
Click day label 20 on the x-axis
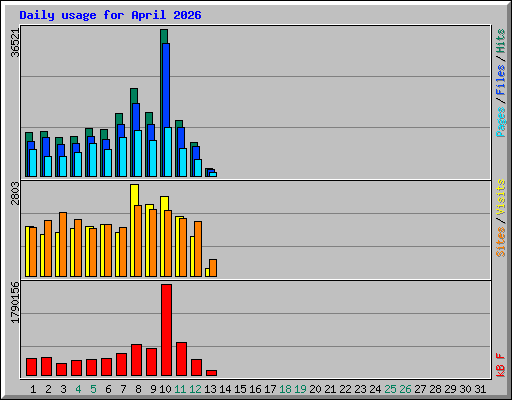point(315,389)
